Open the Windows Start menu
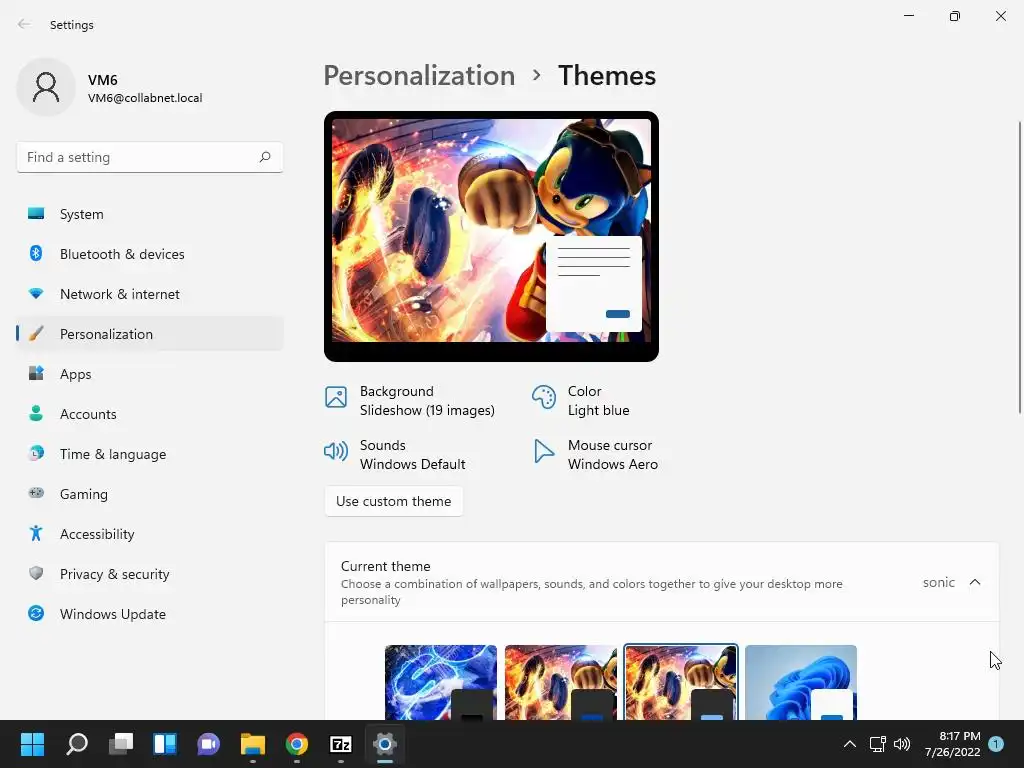 click(32, 744)
